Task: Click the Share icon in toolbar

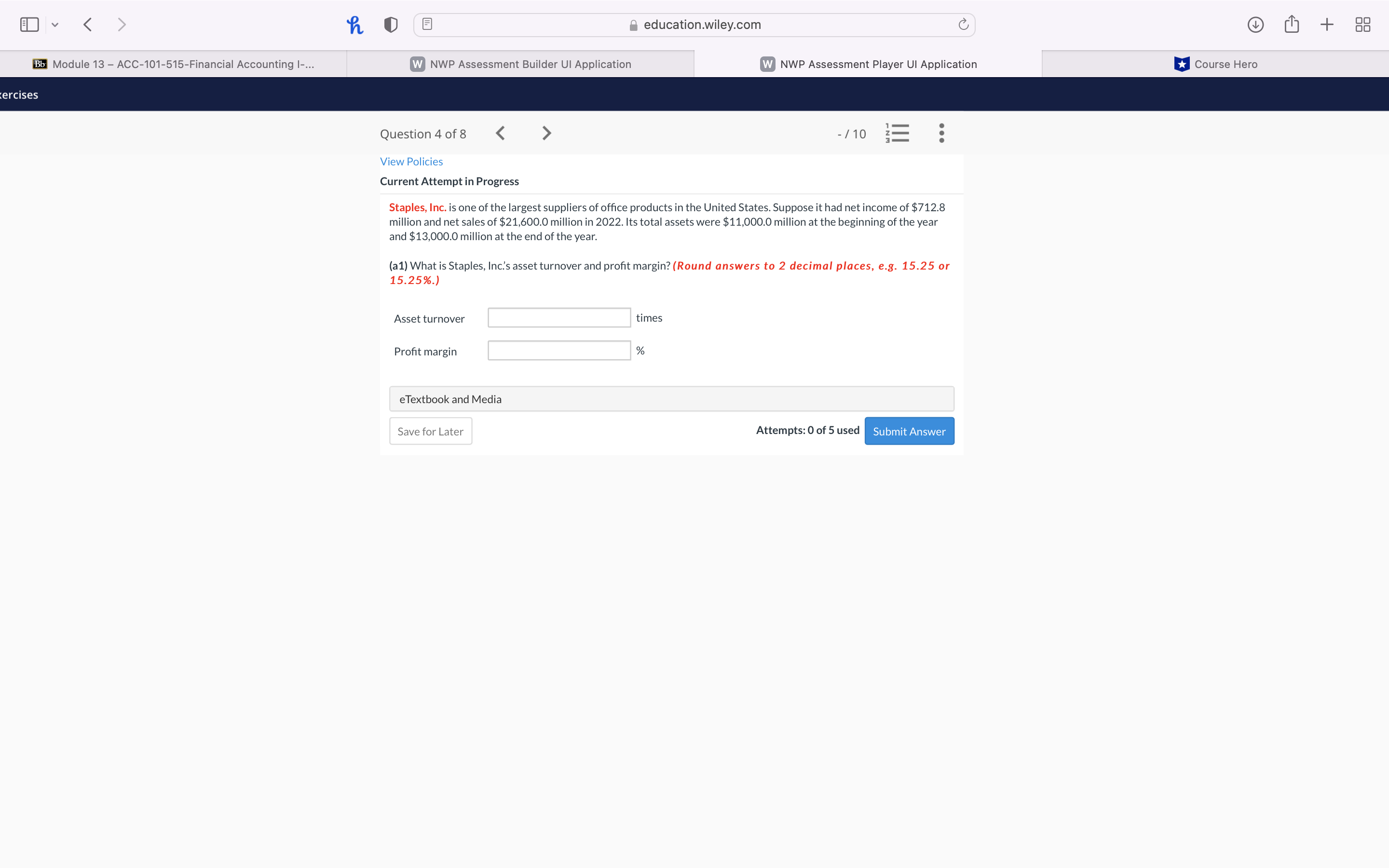Action: click(x=1292, y=25)
